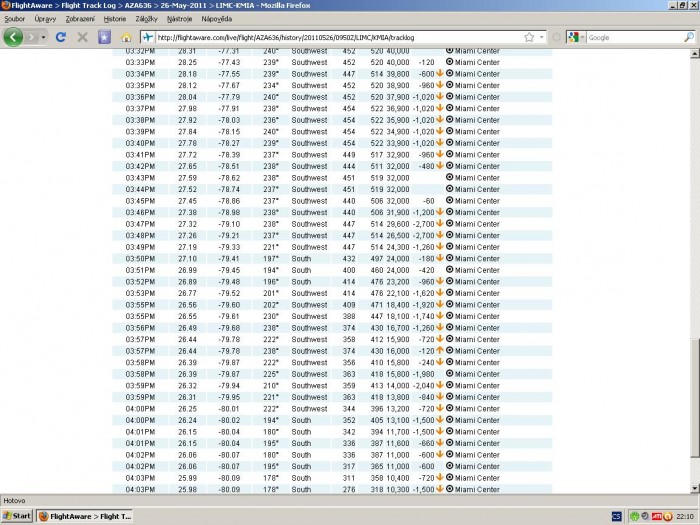Screen dimensions: 700x525
Task: Click the Miami Center icon in 03:45PM row
Action: coord(450,200)
